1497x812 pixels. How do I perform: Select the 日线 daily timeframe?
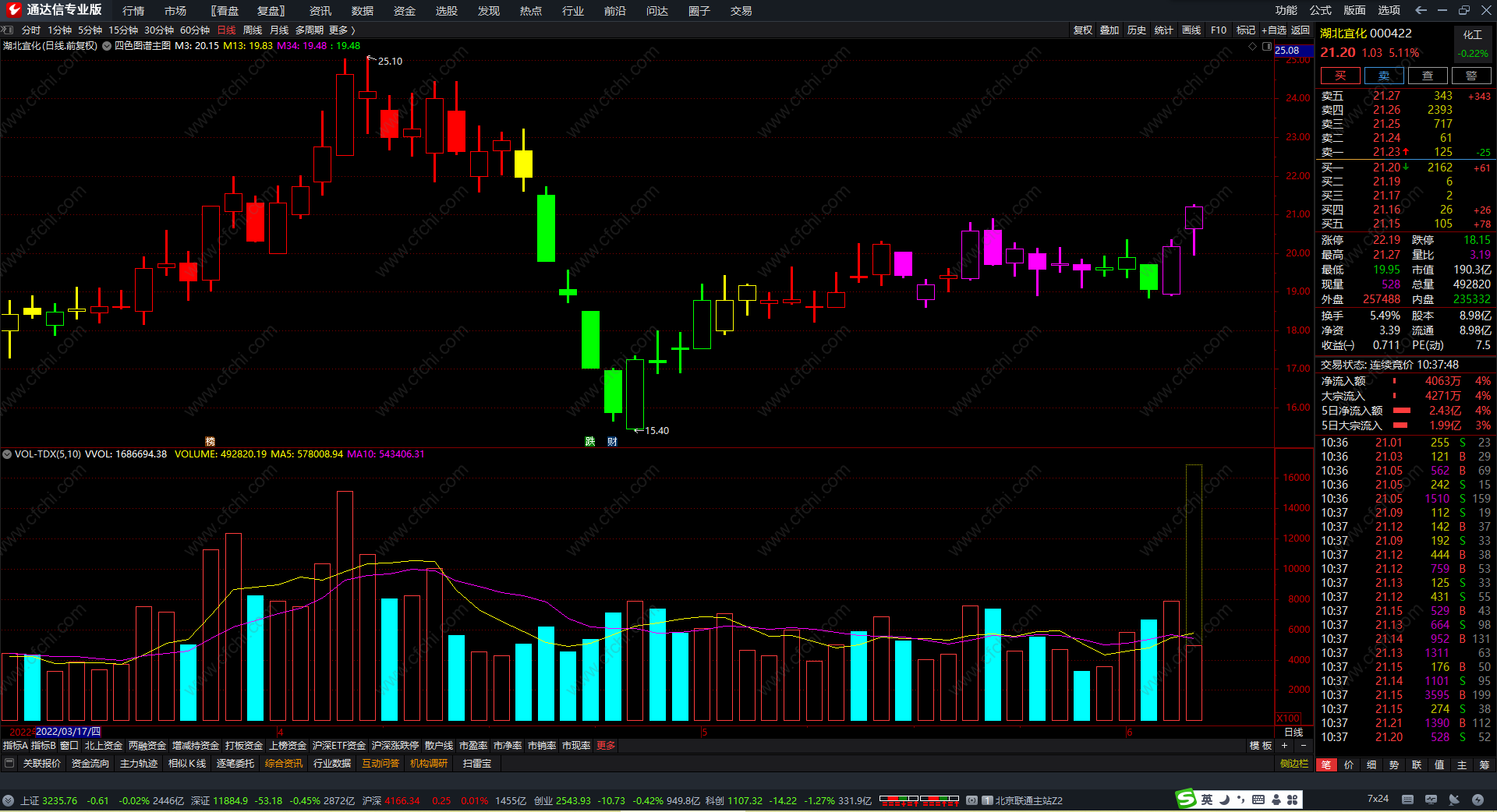tap(226, 30)
